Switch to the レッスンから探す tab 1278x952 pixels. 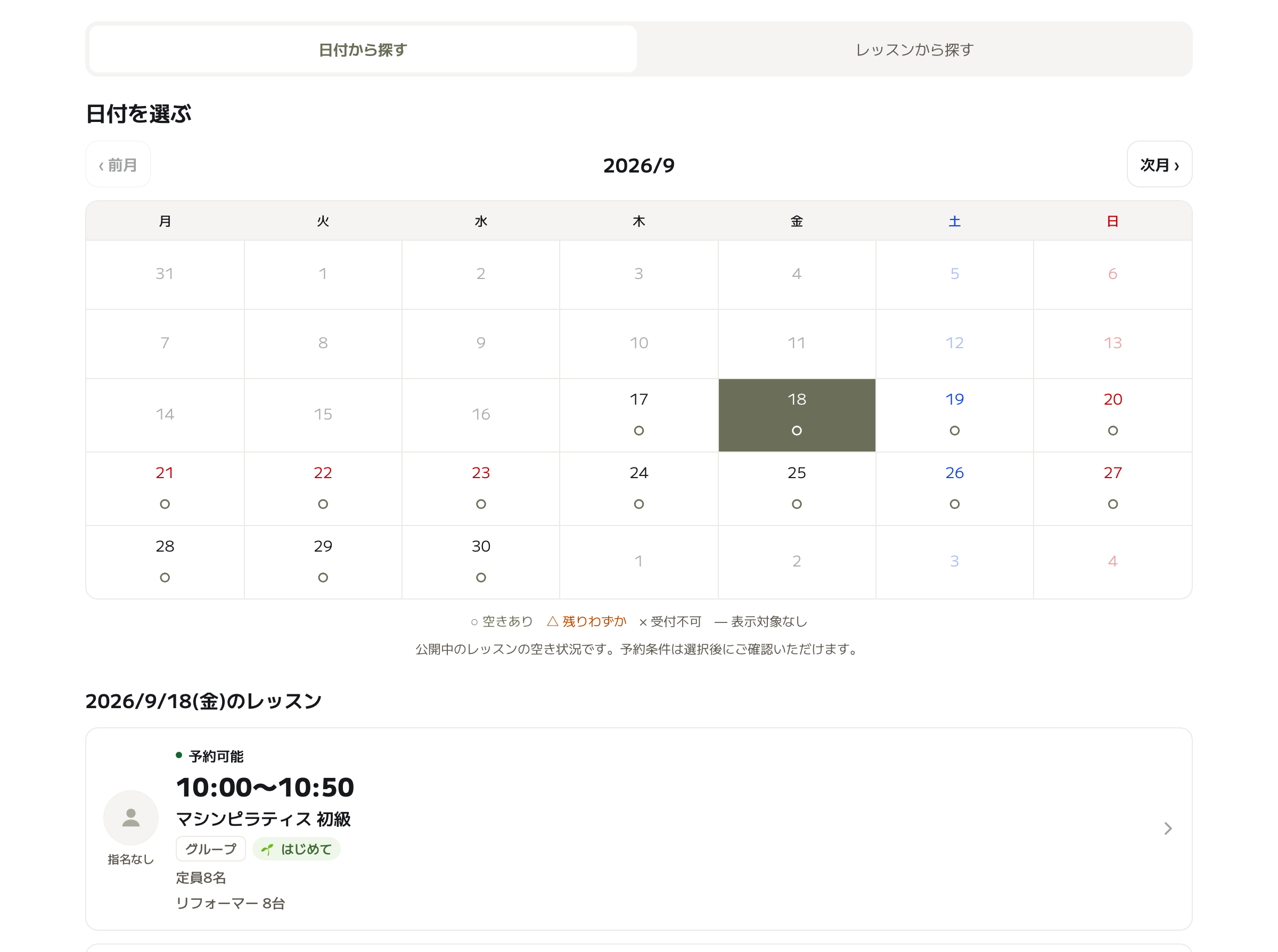914,50
